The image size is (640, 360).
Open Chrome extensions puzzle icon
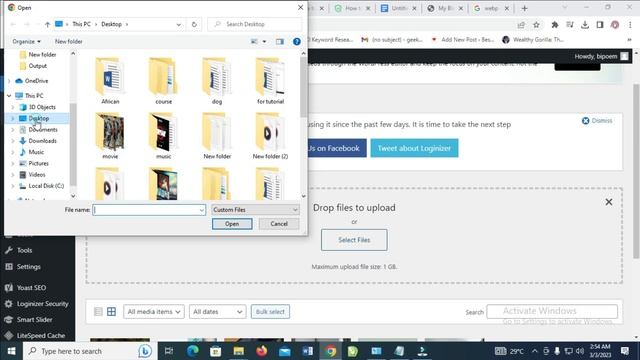pyautogui.click(x=555, y=25)
